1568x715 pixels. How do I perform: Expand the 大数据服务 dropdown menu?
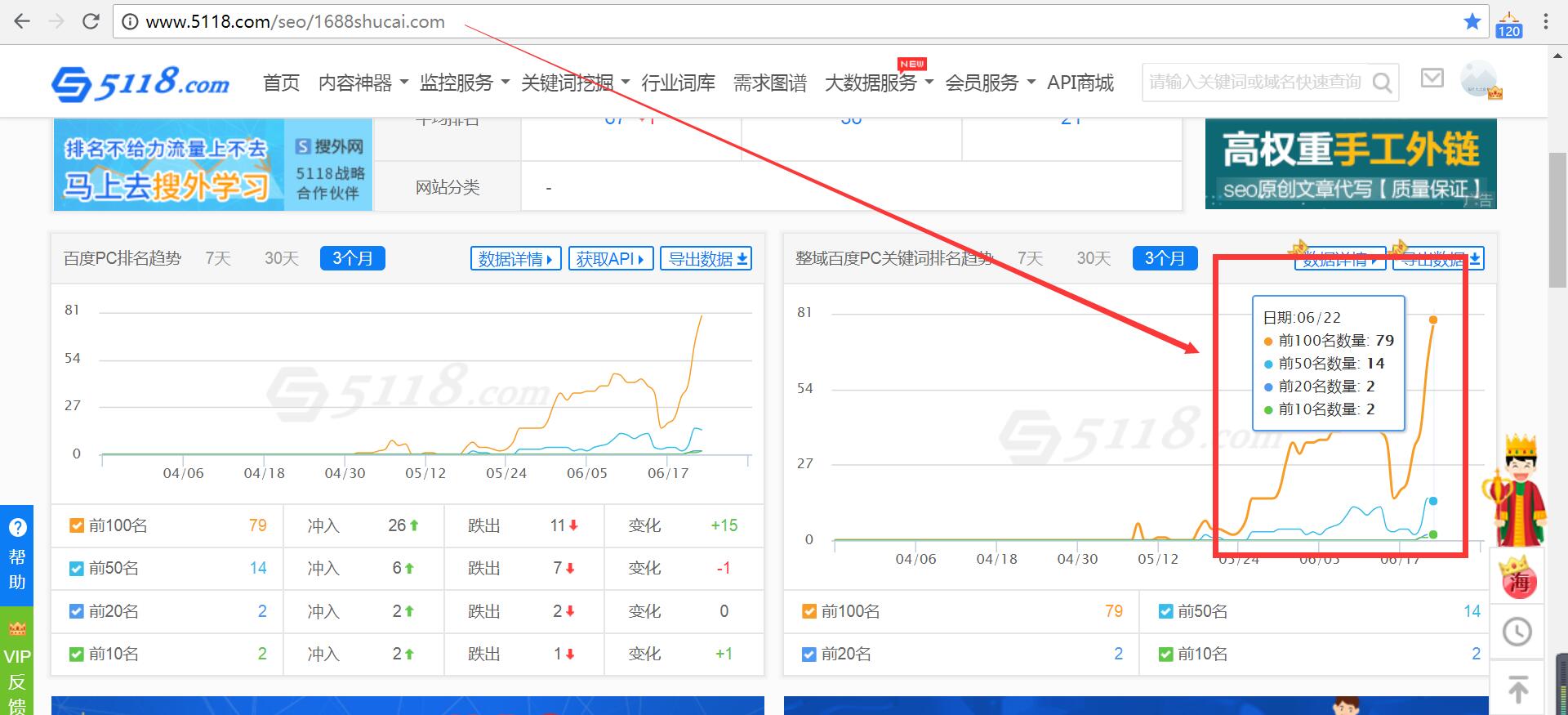coord(880,83)
